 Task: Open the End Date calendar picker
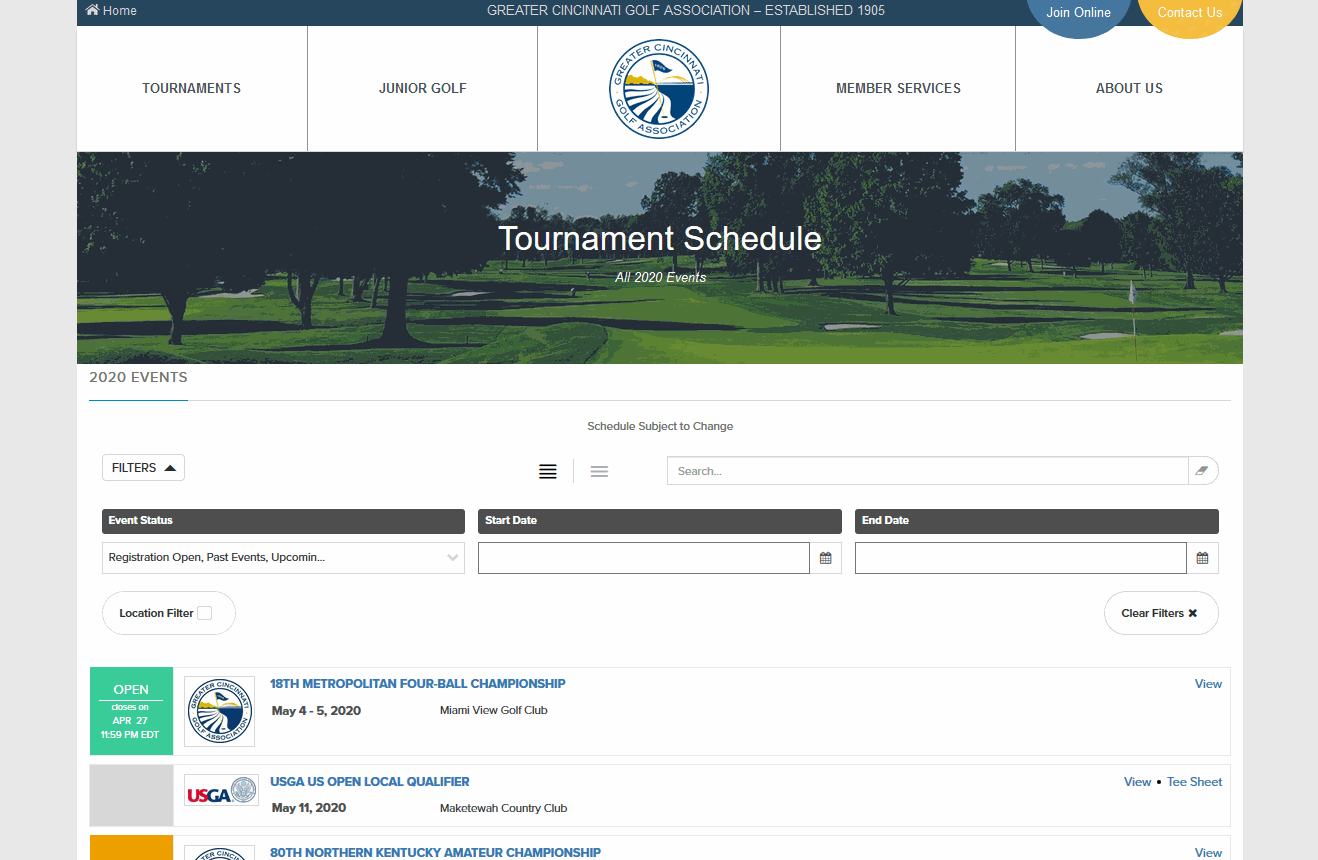coord(1203,558)
